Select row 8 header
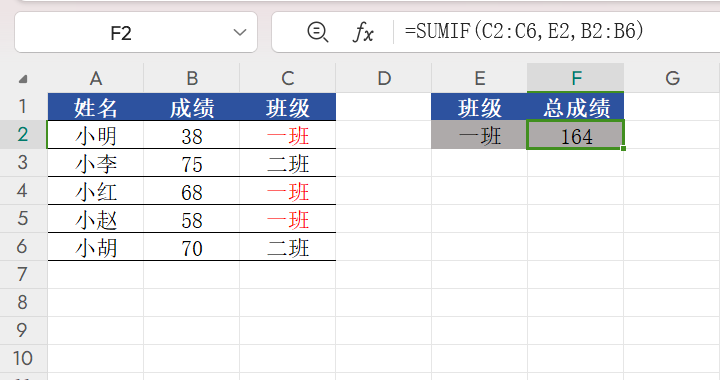Viewport: 720px width, 380px height. pos(23,302)
